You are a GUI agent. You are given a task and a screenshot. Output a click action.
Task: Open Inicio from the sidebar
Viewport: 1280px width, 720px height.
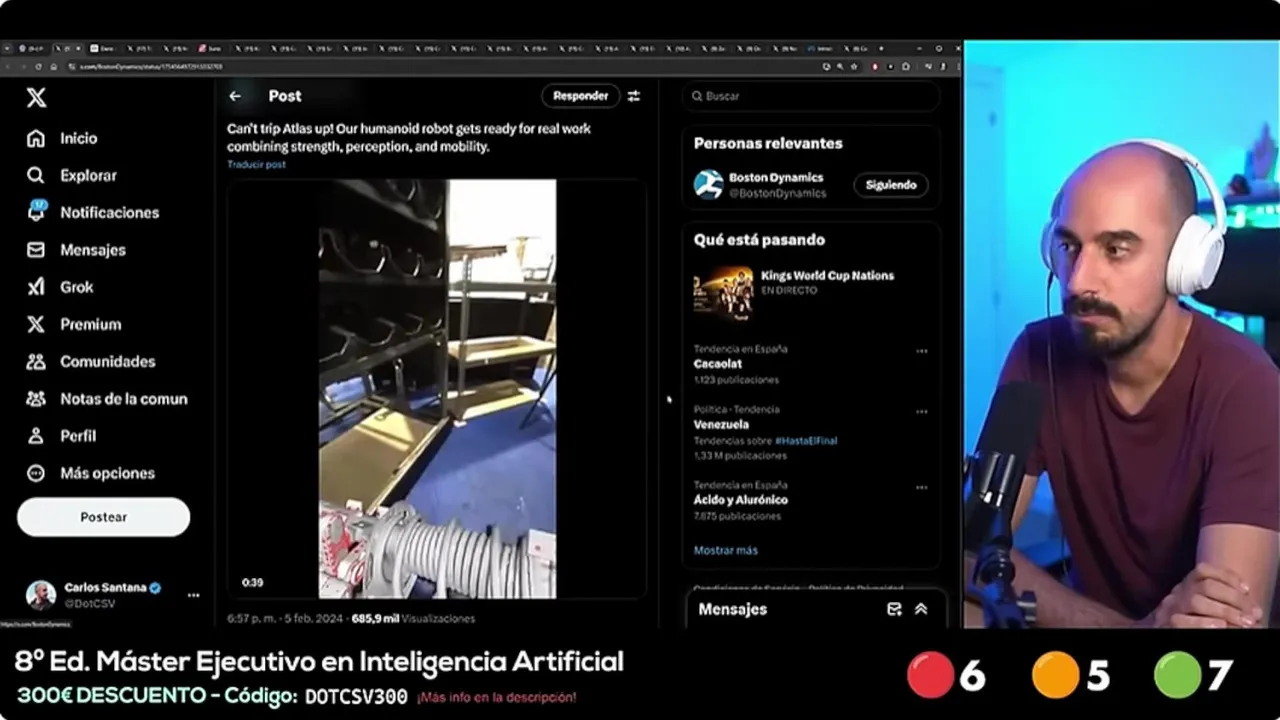[63, 138]
